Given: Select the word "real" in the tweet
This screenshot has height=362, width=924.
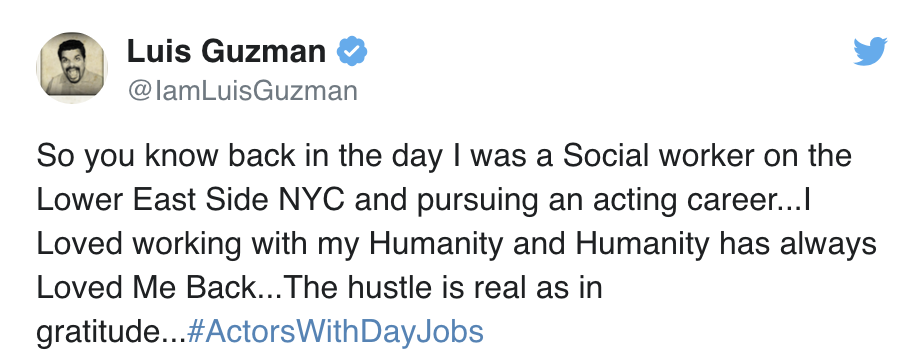Looking at the screenshot, I should pos(506,289).
